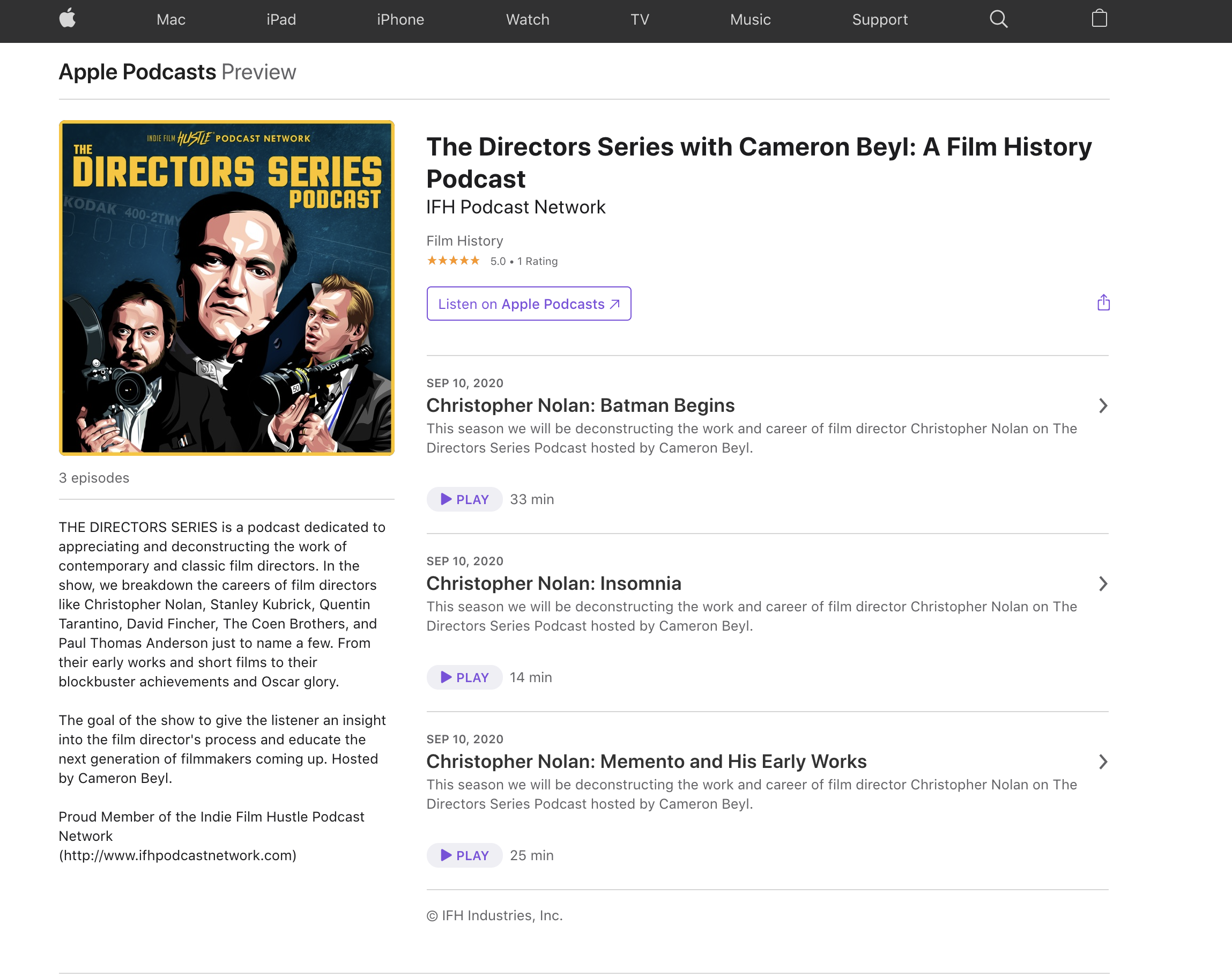Open the shopping bag icon
The width and height of the screenshot is (1232, 976).
1099,18
